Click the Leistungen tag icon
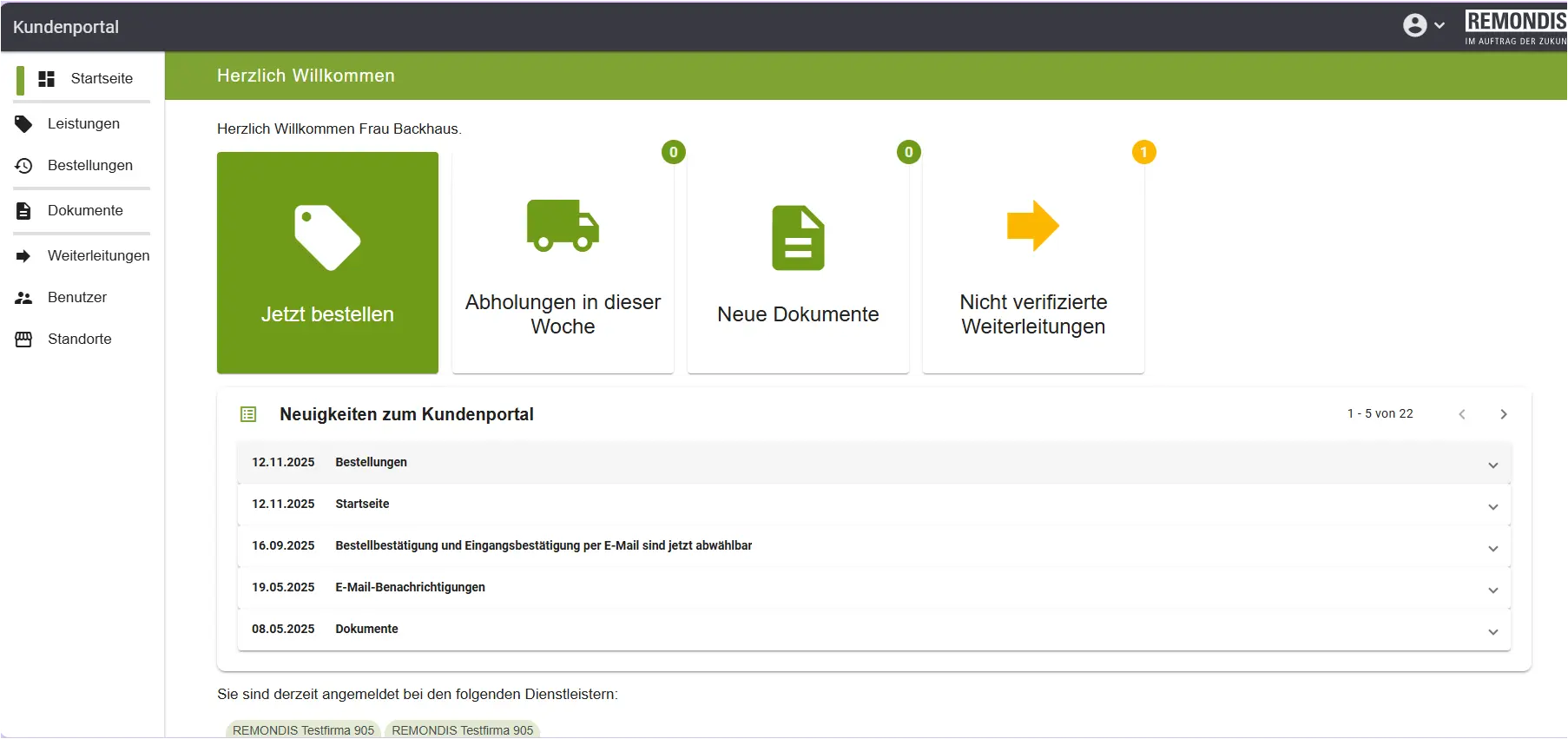The width and height of the screenshot is (1568, 739). tap(23, 124)
